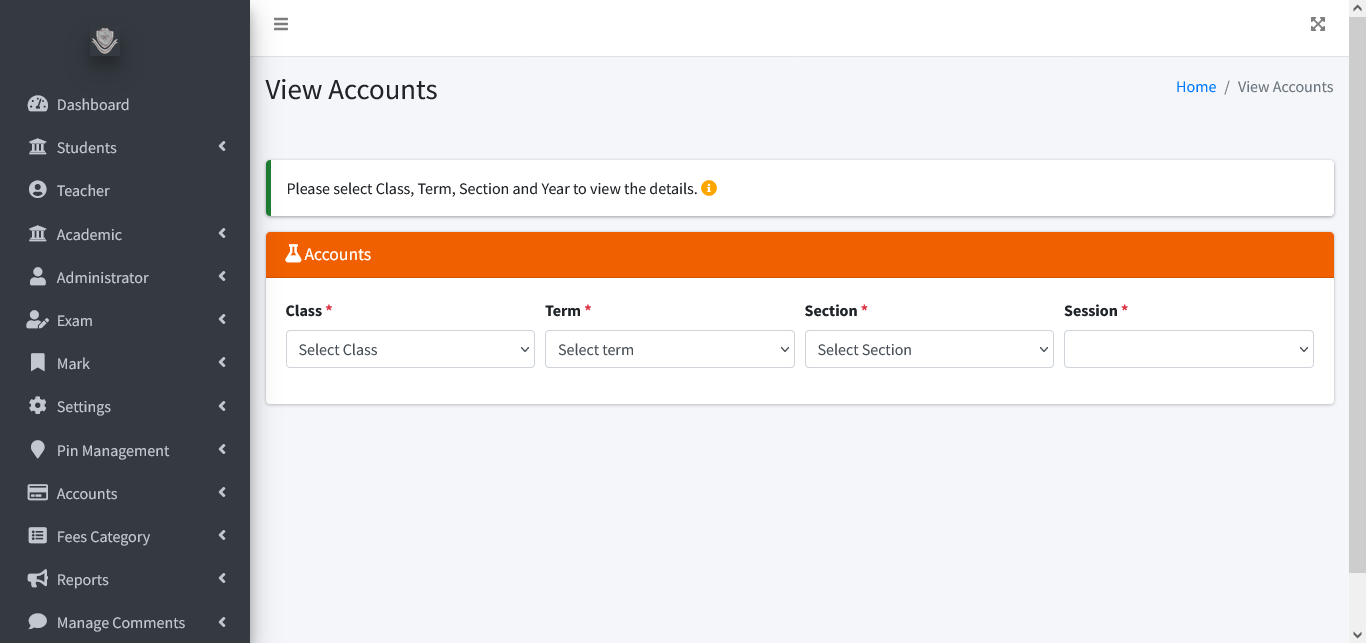The width and height of the screenshot is (1366, 643).
Task: Open the Academic menu item
Action: pyautogui.click(x=125, y=234)
